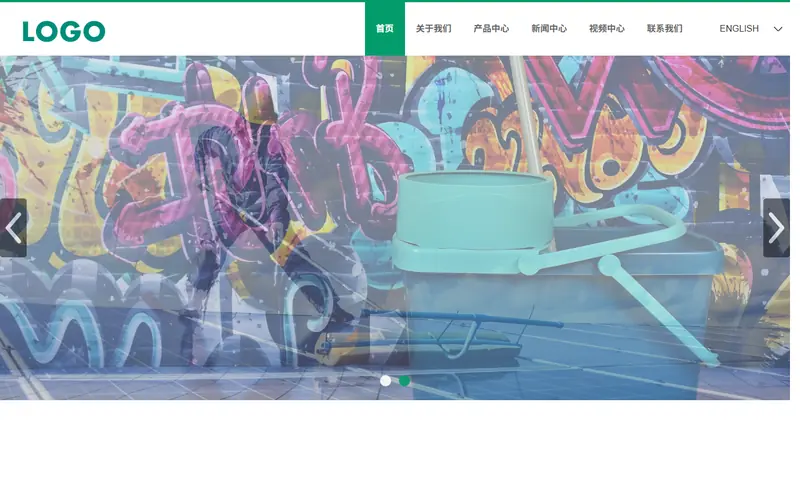Click the green LOGO image
Viewport: 800px width, 478px height.
click(x=64, y=31)
